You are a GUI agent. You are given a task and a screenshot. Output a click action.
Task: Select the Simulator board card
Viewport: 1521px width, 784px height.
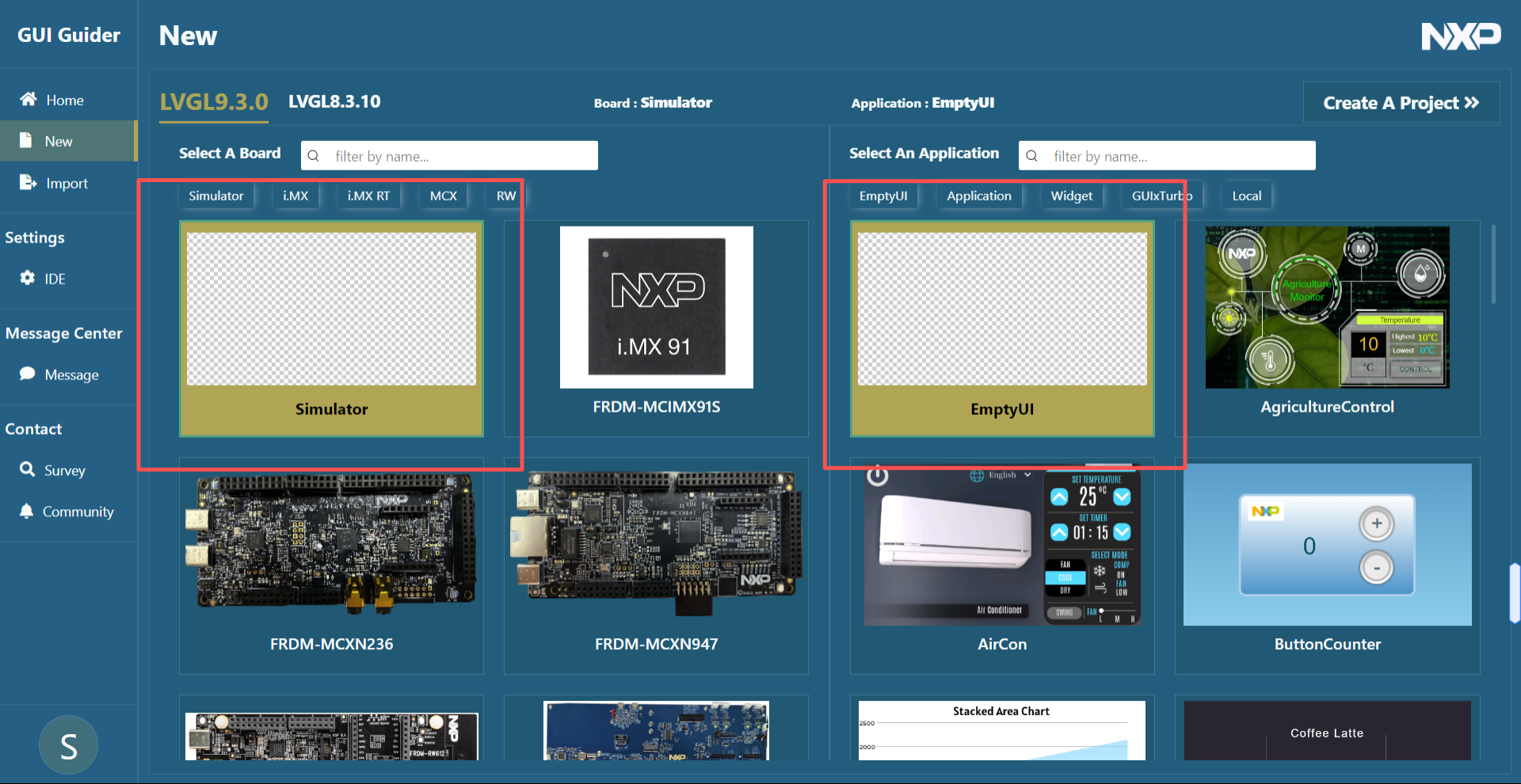(331, 329)
